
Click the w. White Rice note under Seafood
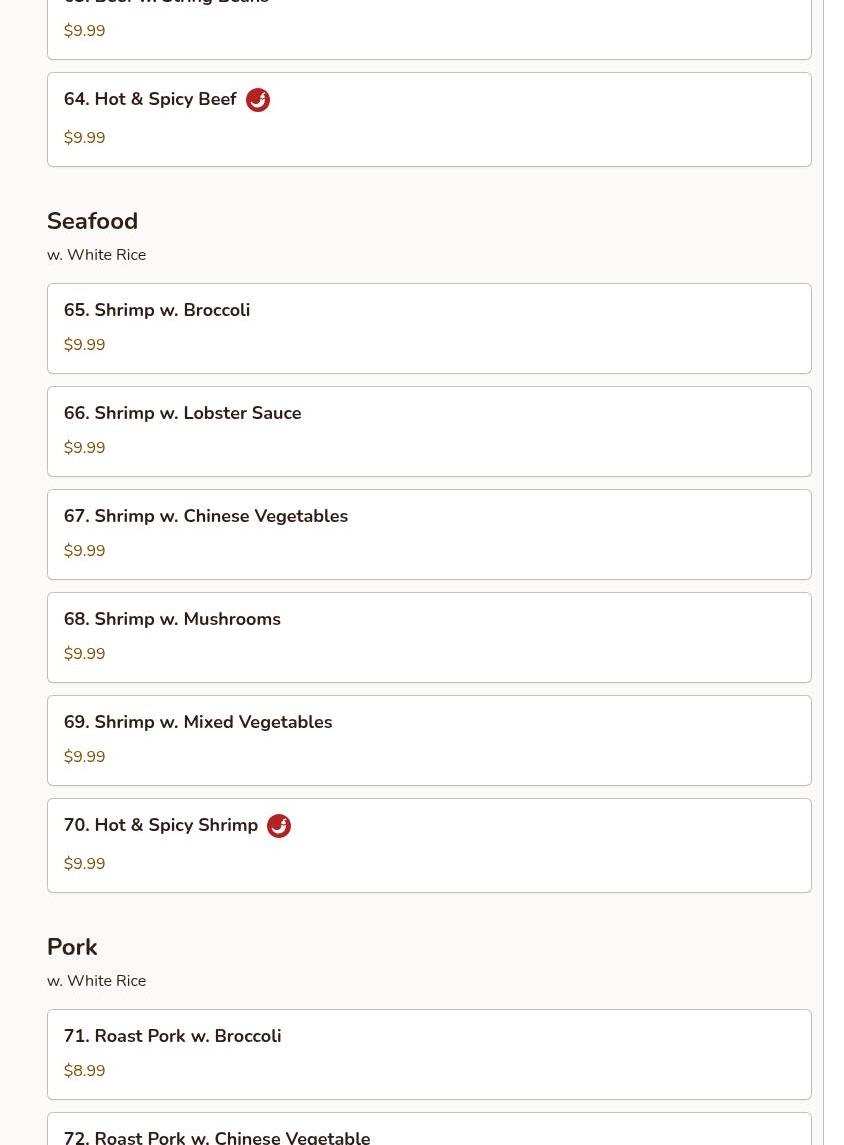(x=96, y=255)
